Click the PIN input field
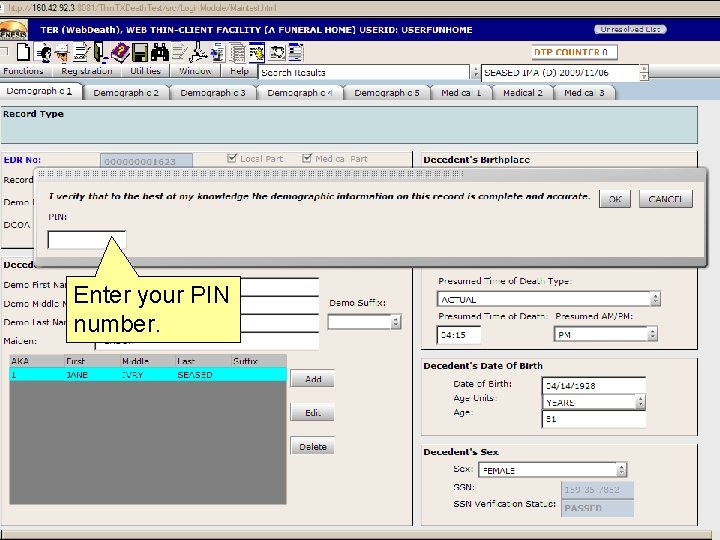 pyautogui.click(x=86, y=240)
